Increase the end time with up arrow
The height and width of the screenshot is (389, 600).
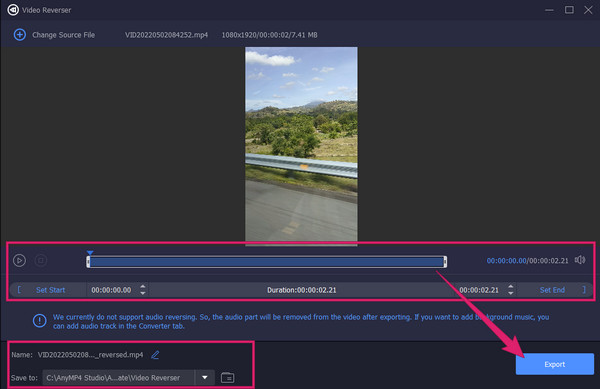pyautogui.click(x=510, y=286)
